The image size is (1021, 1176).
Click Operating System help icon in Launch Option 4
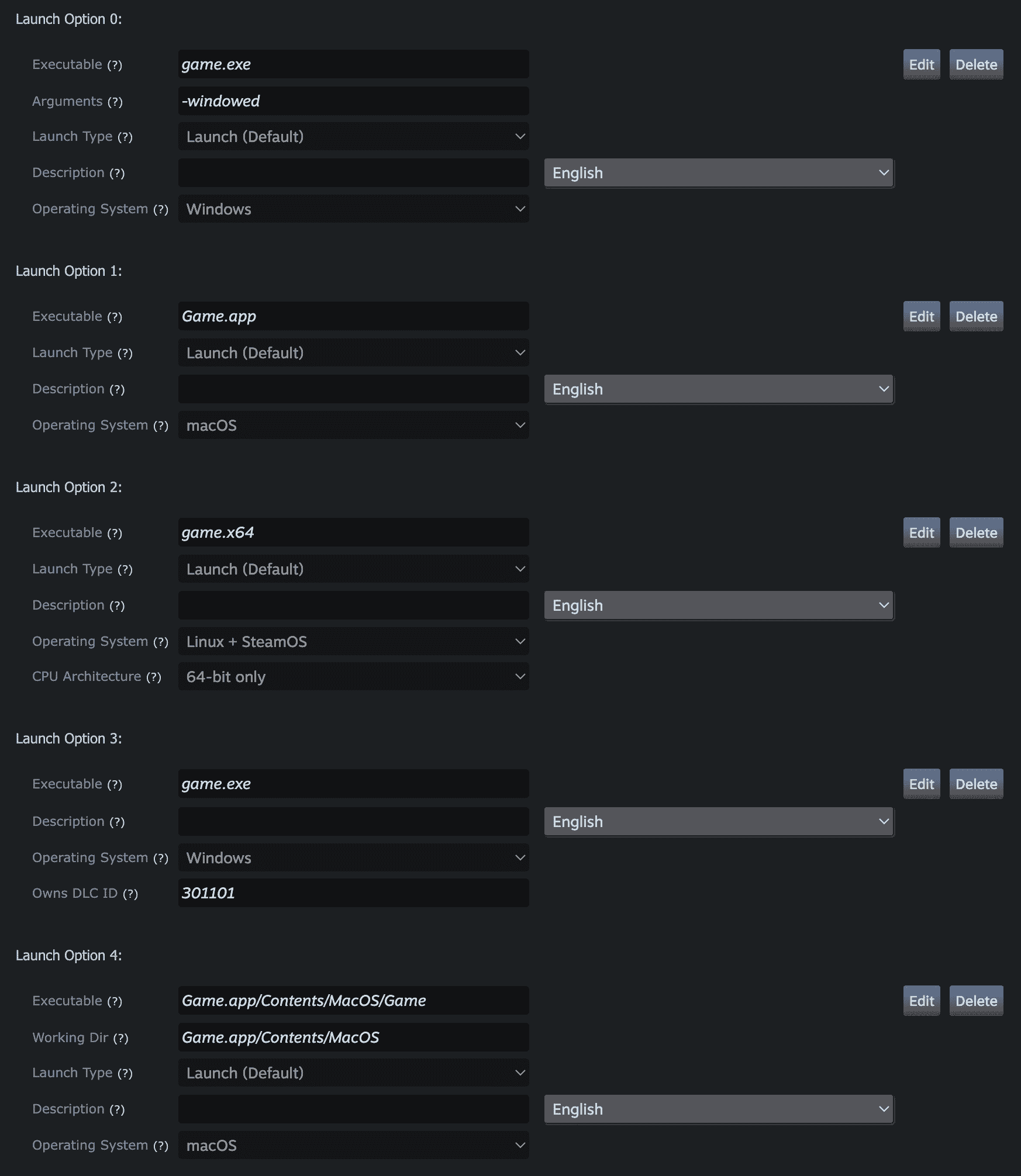pyautogui.click(x=162, y=1145)
